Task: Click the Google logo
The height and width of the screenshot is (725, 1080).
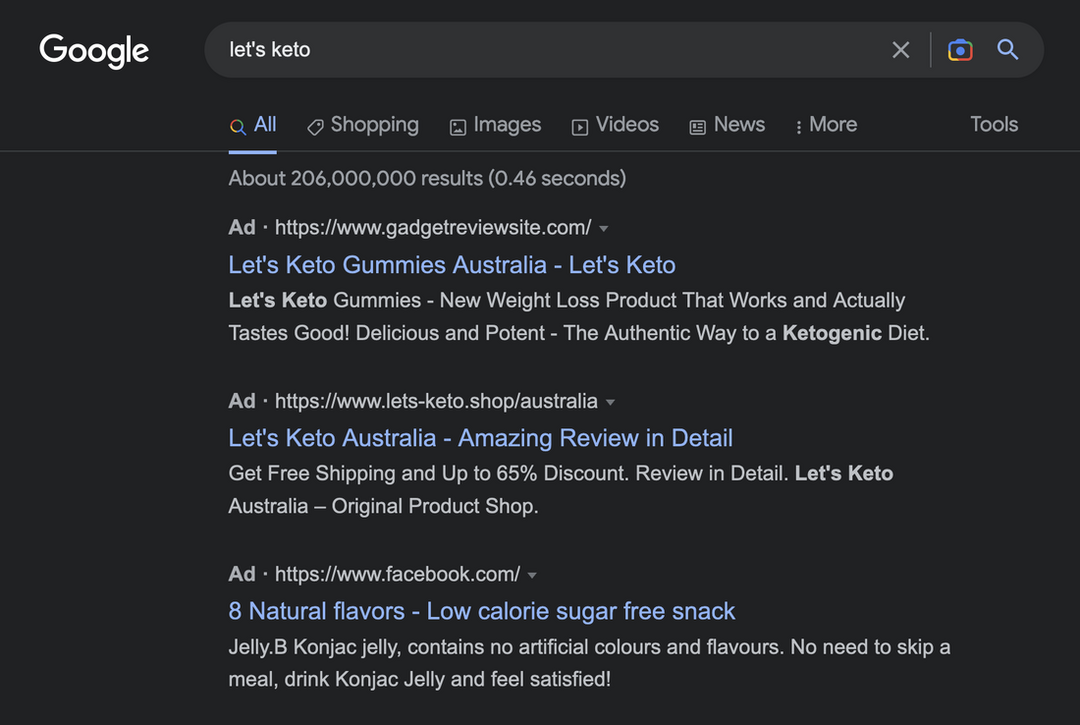Action: tap(94, 50)
